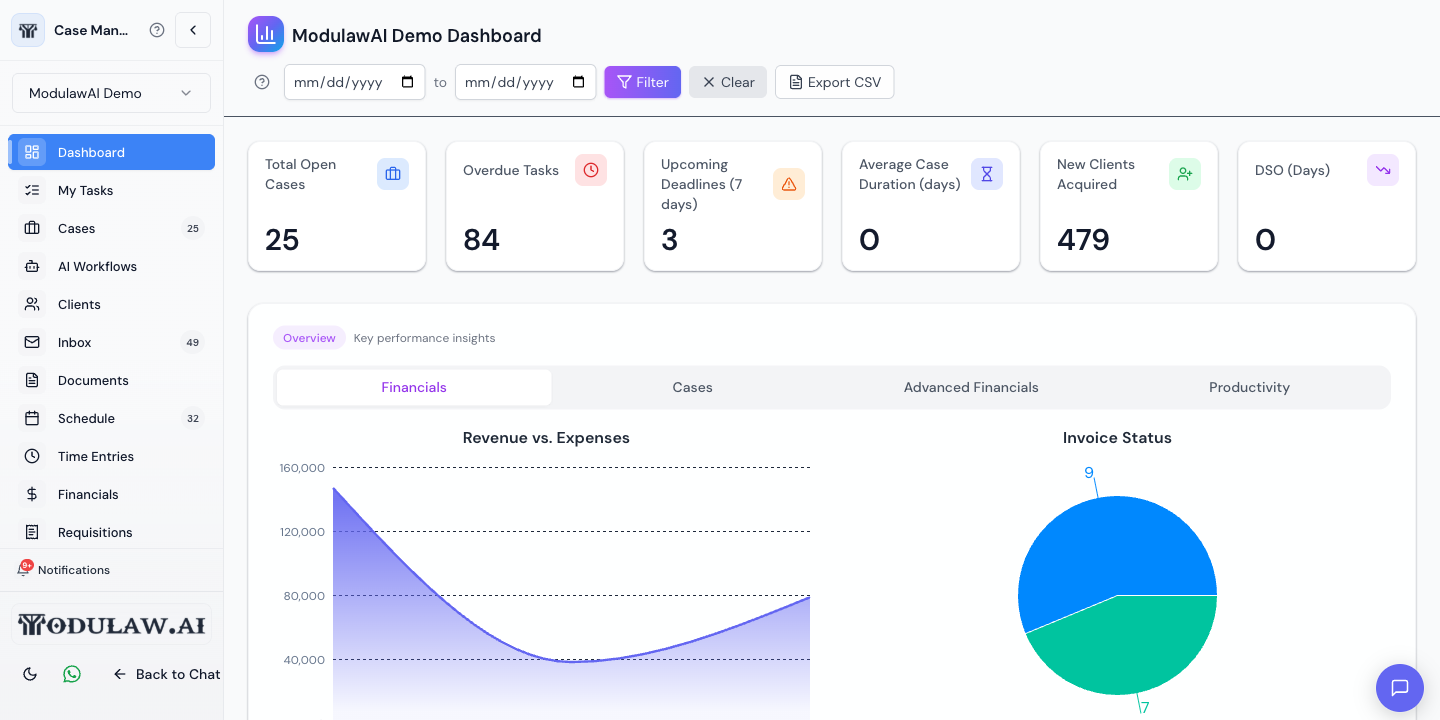Click the Total Open Cases briefcase icon
This screenshot has height=720, width=1440.
click(x=393, y=174)
